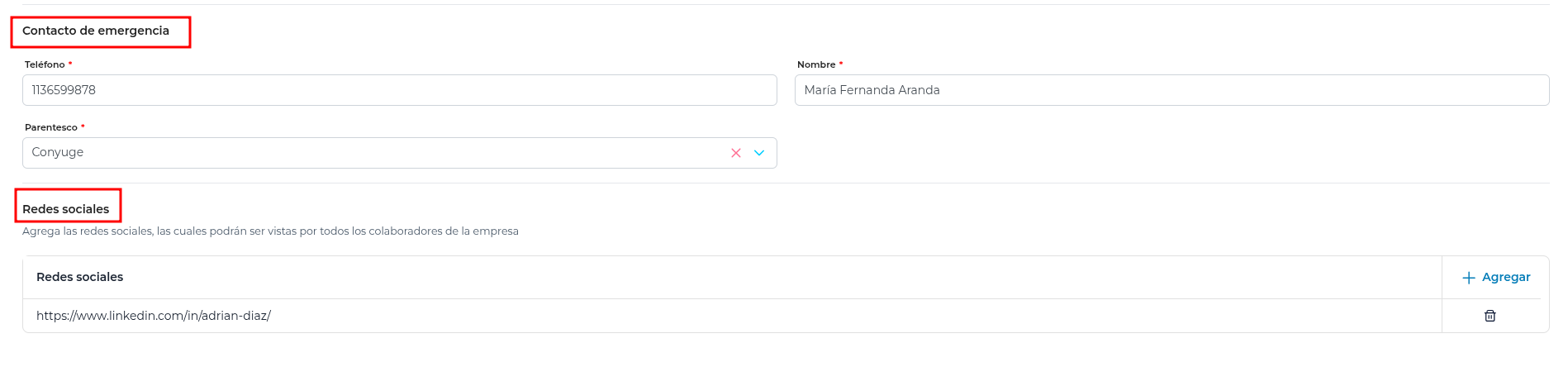1568x386 pixels.
Task: Click the Redes sociales section title
Action: click(x=66, y=209)
